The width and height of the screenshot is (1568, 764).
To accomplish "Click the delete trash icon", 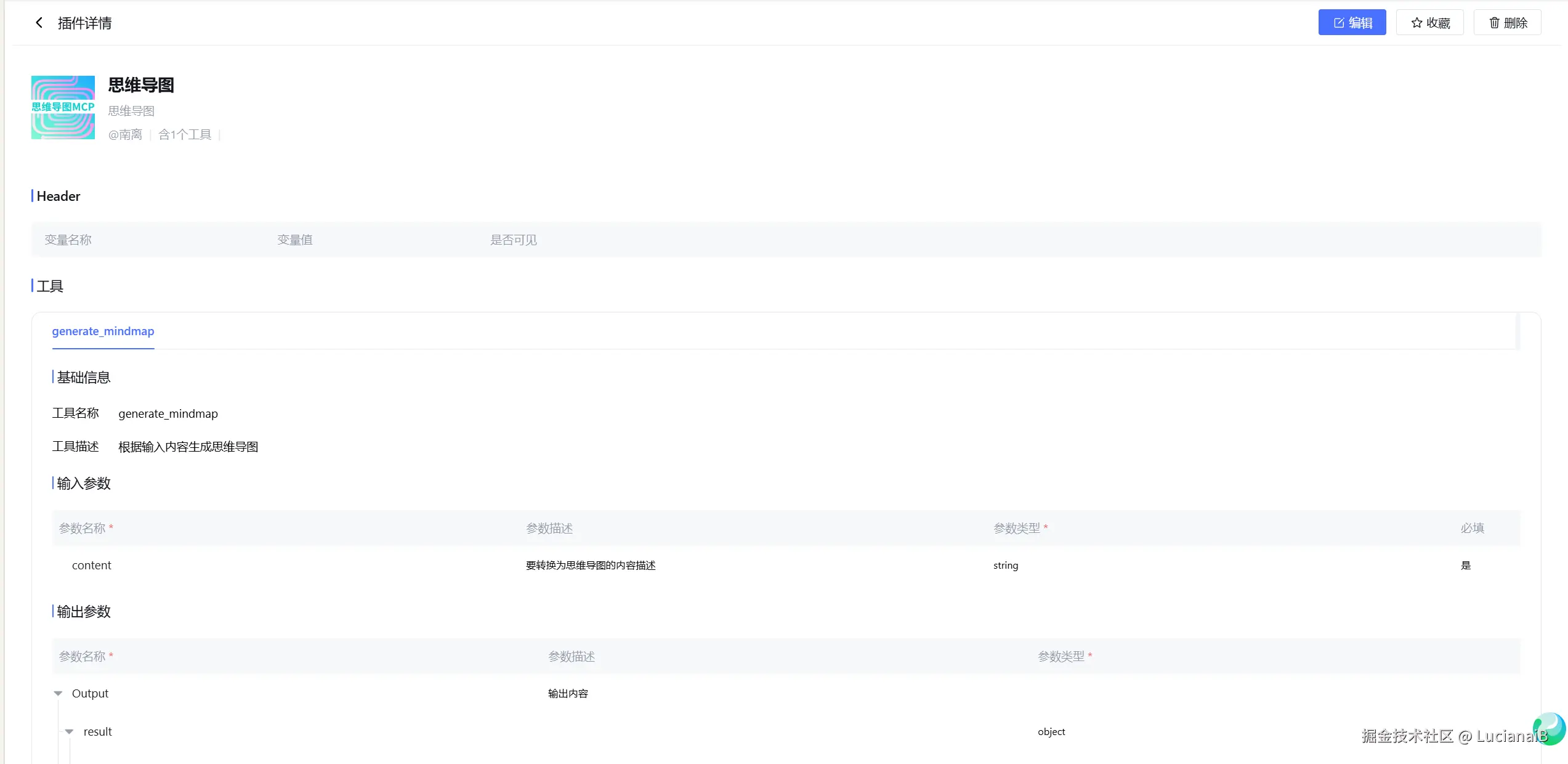I will (x=1494, y=23).
